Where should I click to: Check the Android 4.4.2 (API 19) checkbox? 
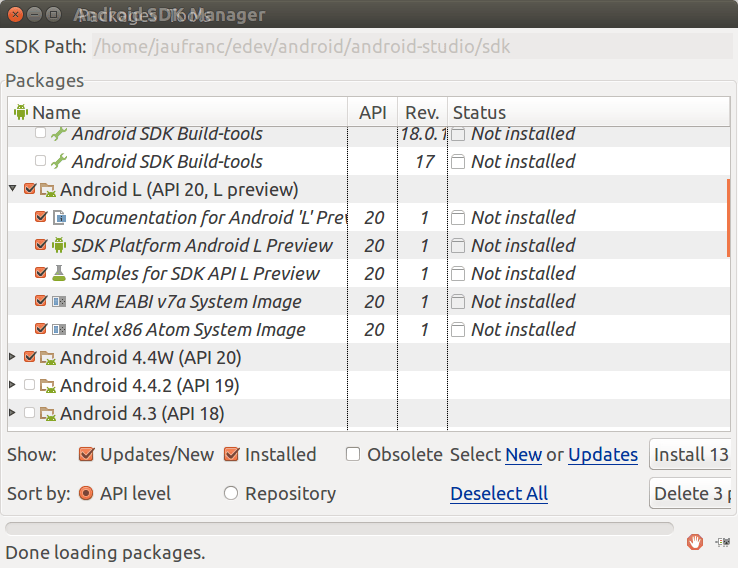(x=29, y=385)
